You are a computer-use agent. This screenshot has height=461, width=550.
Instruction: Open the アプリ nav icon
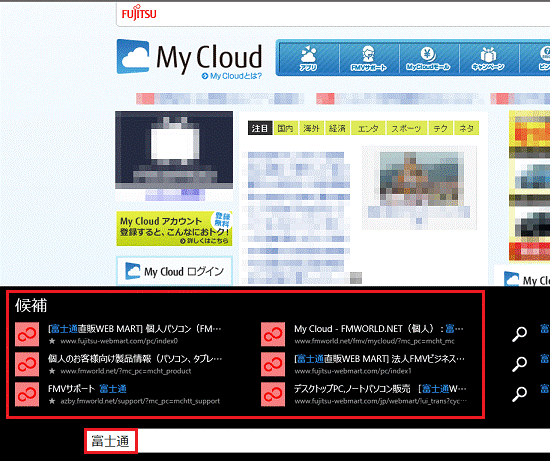point(308,58)
